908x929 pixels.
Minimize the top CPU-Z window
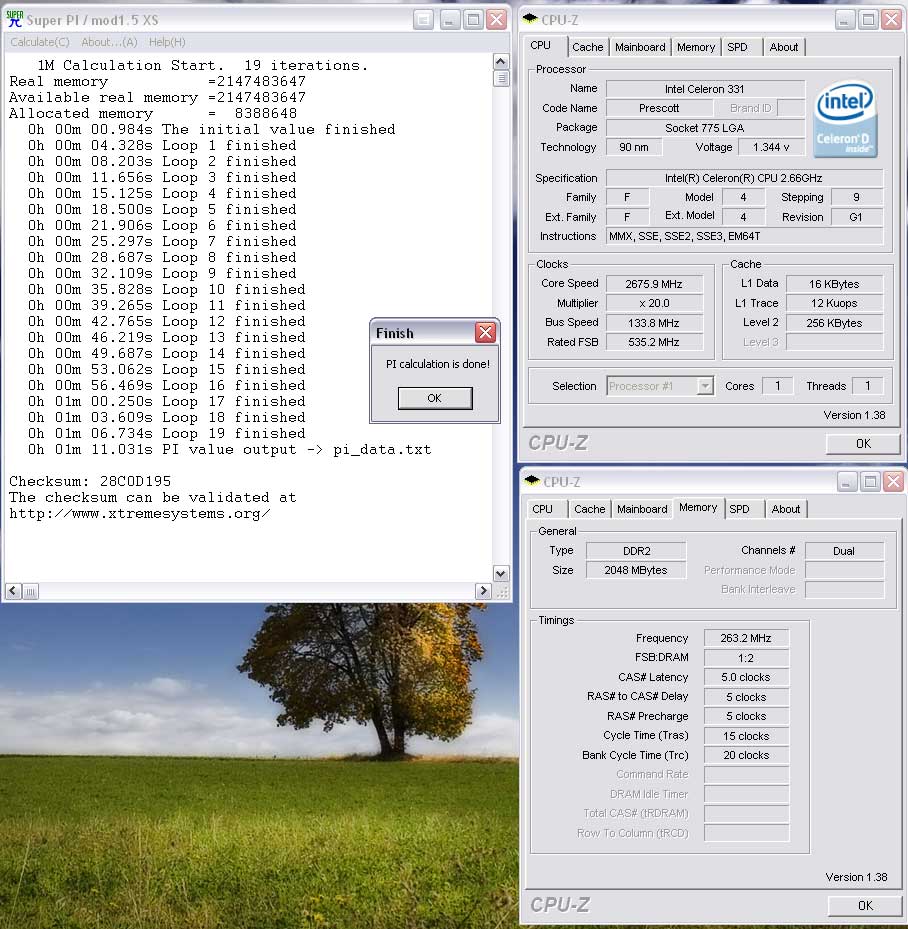pyautogui.click(x=843, y=20)
